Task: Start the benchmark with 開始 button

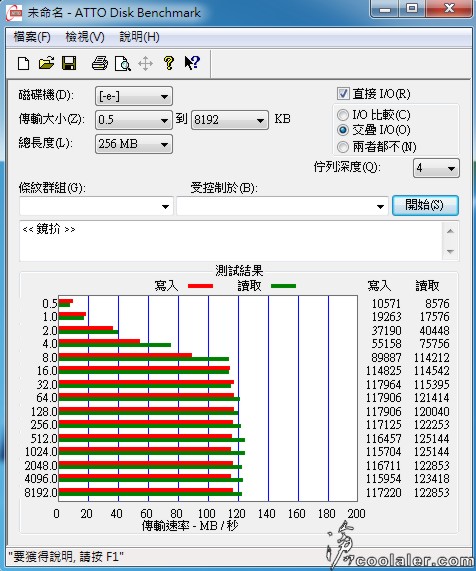Action: (x=425, y=205)
